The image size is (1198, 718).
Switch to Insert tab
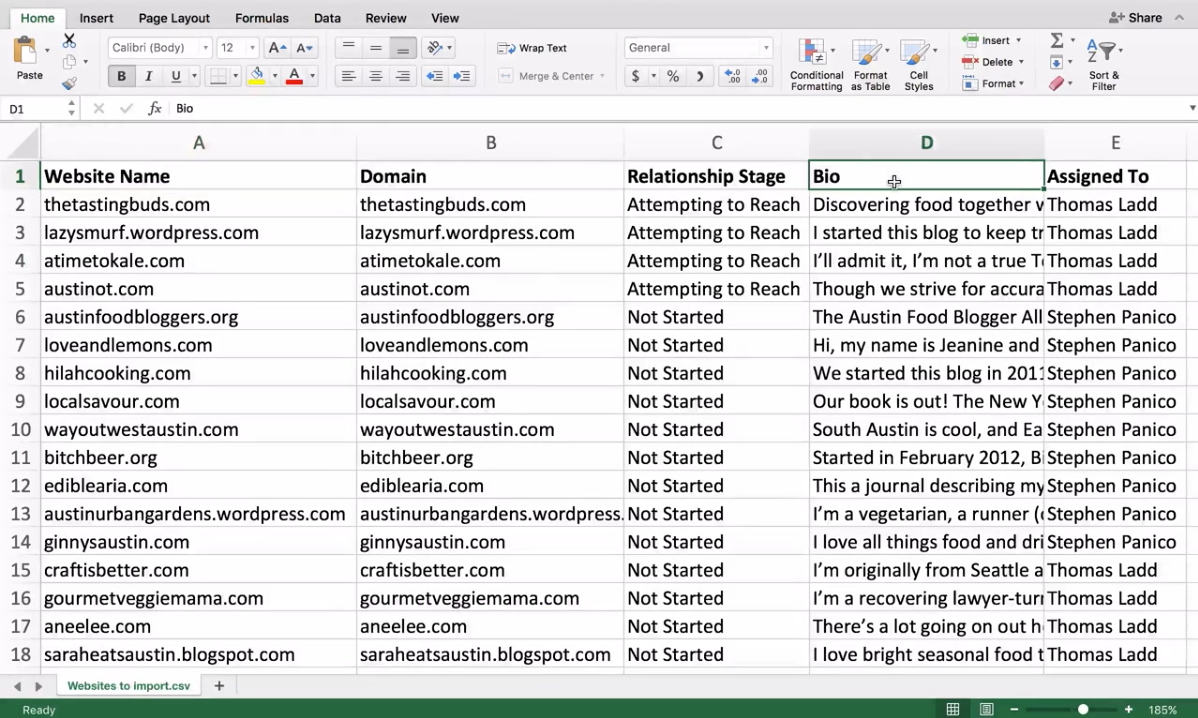96,18
